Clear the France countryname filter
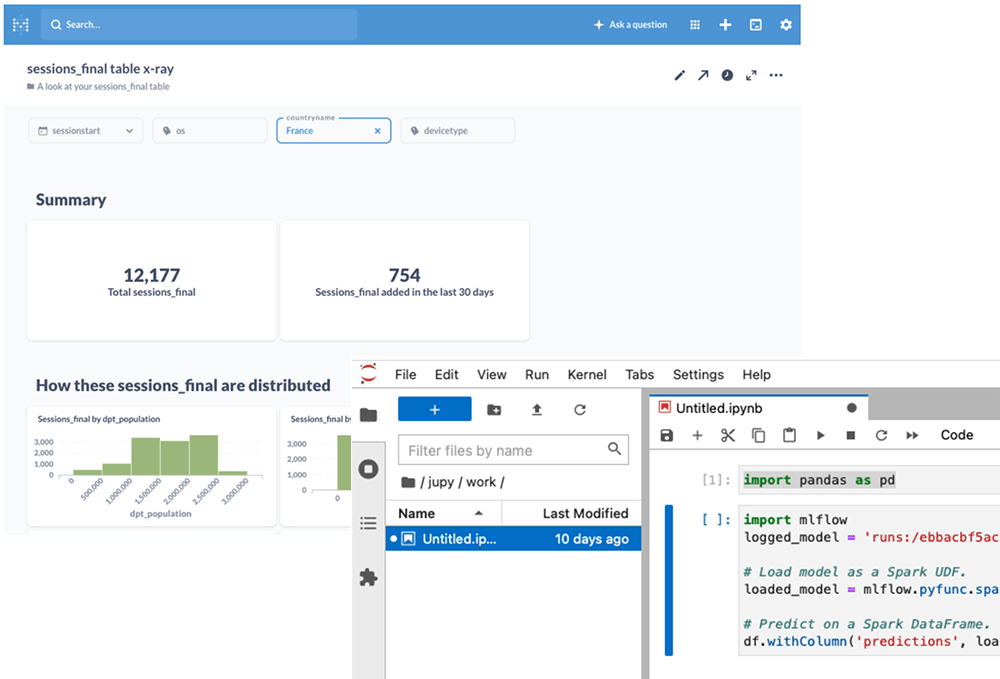The image size is (1000, 679). click(x=377, y=131)
